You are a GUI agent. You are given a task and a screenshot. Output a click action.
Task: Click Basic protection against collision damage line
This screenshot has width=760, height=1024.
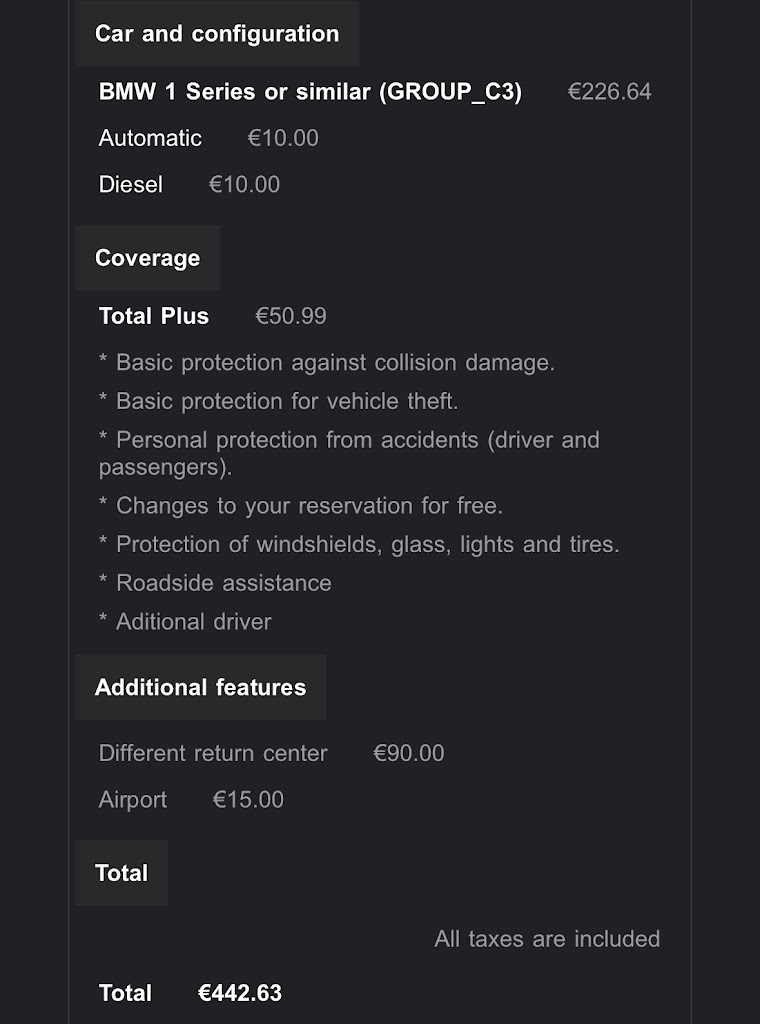(x=326, y=362)
